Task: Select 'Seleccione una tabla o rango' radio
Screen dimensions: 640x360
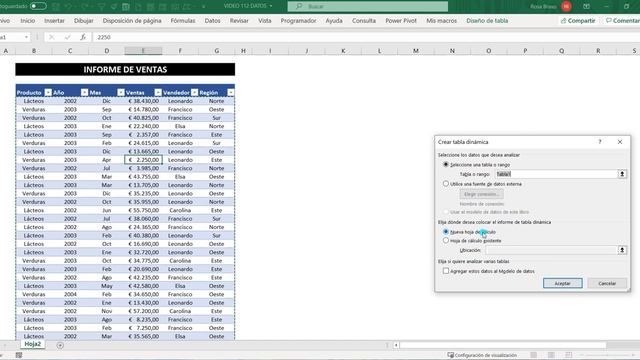Action: pos(446,164)
